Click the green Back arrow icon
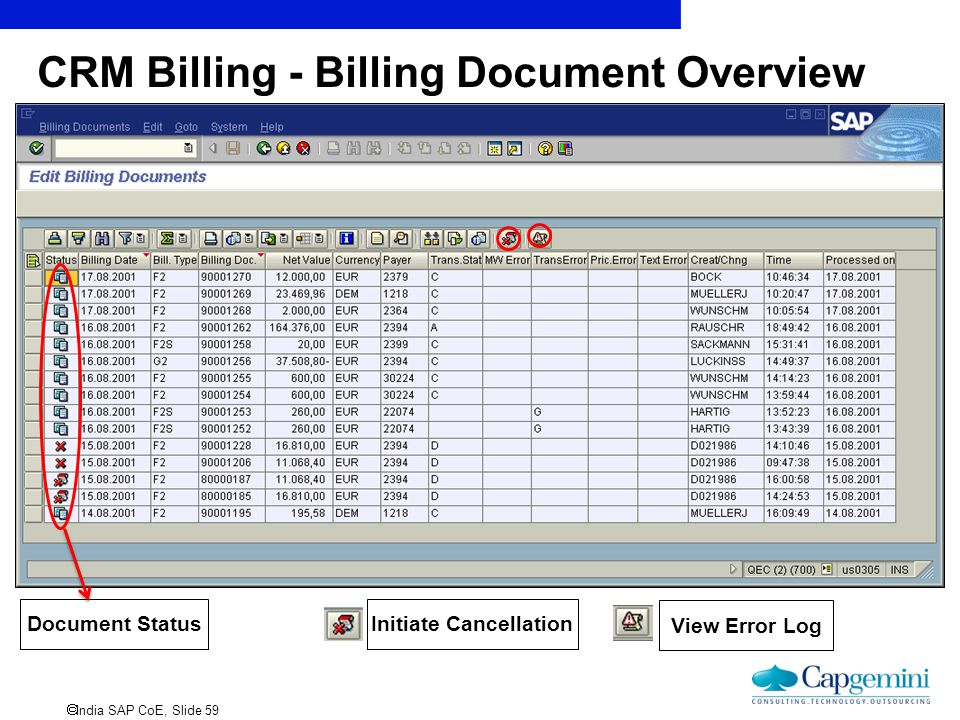The image size is (960, 720). tap(264, 148)
